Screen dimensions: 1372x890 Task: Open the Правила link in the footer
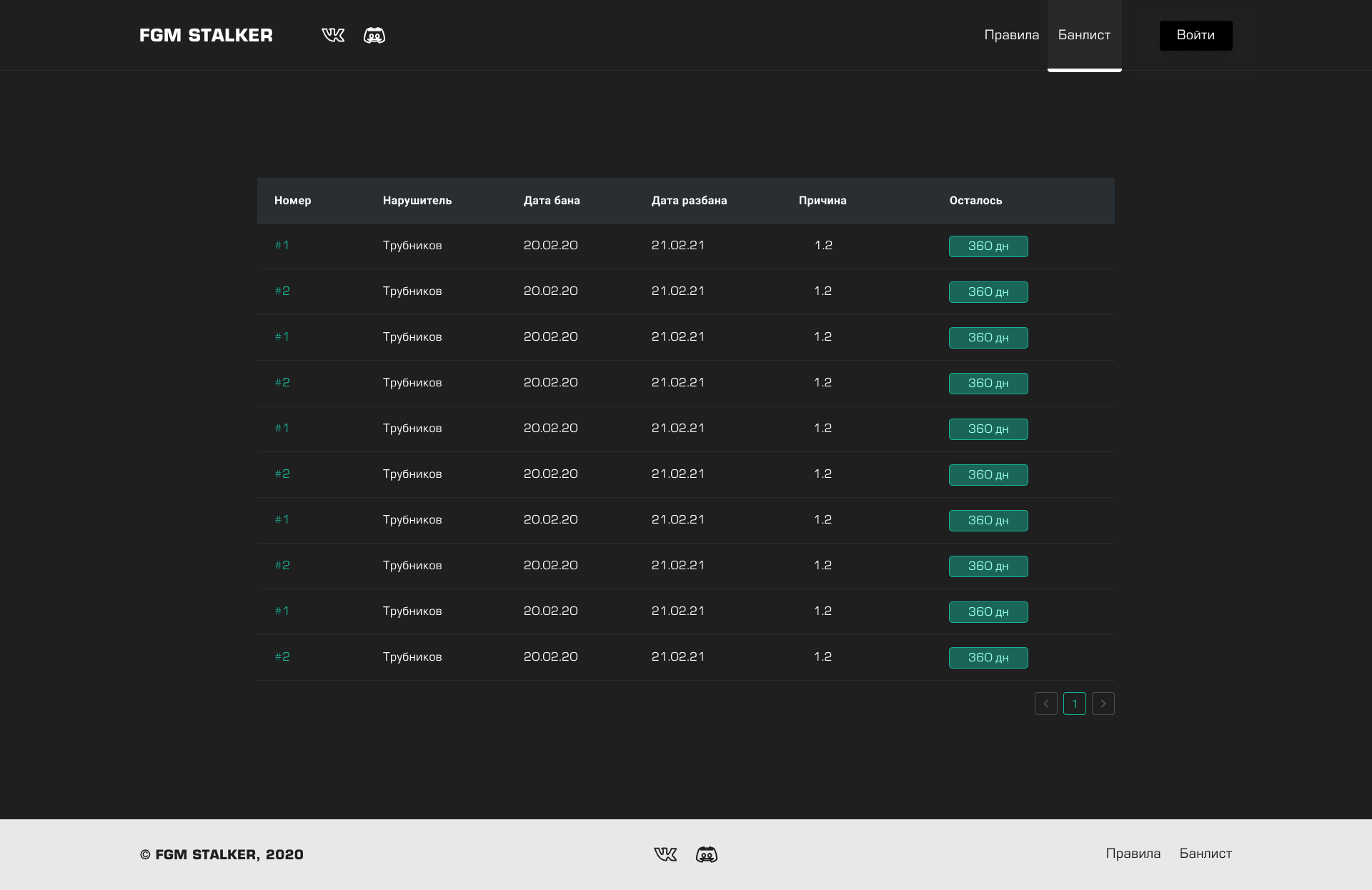tap(1133, 854)
